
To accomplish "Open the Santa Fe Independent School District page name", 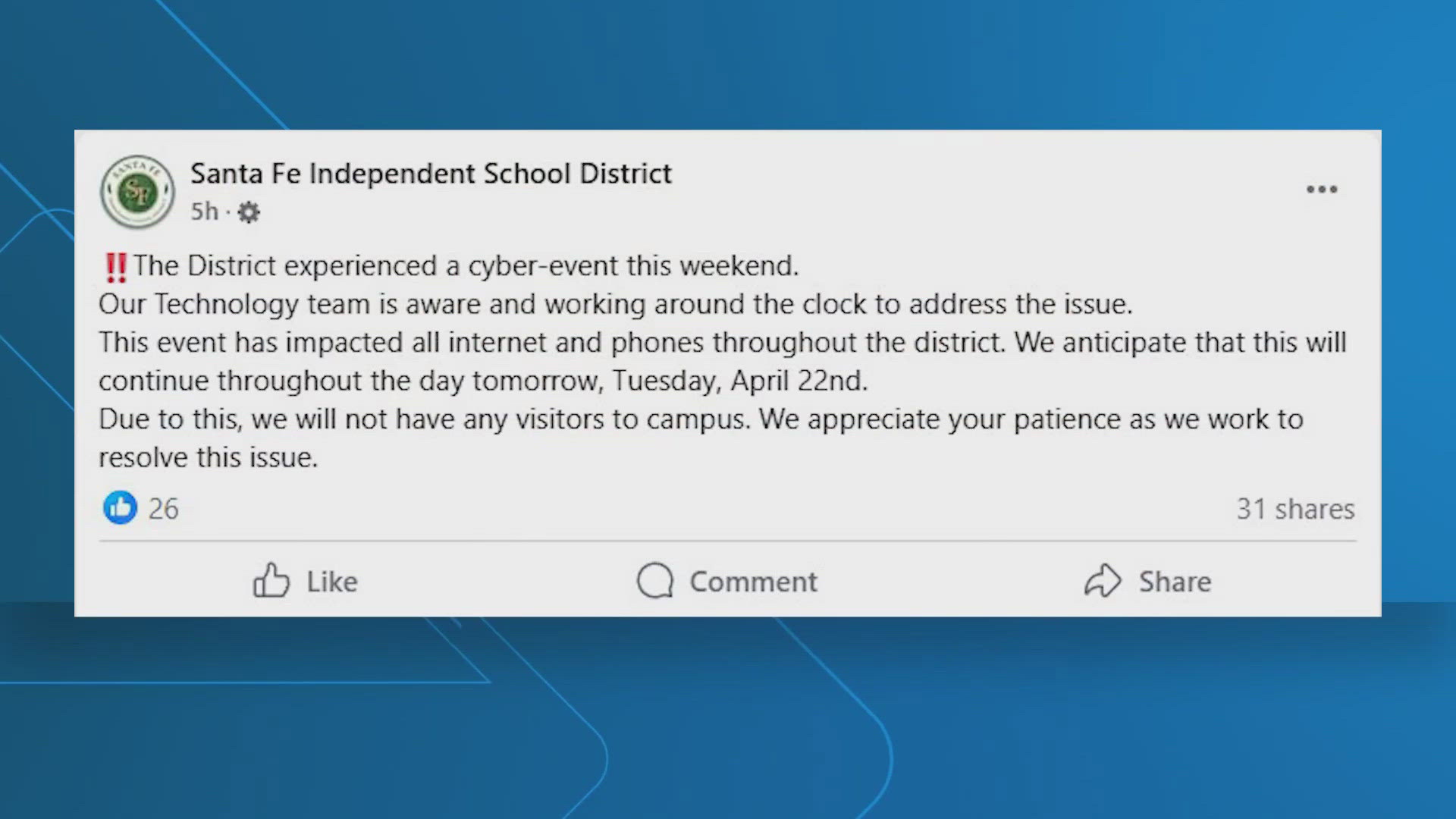I will click(431, 173).
